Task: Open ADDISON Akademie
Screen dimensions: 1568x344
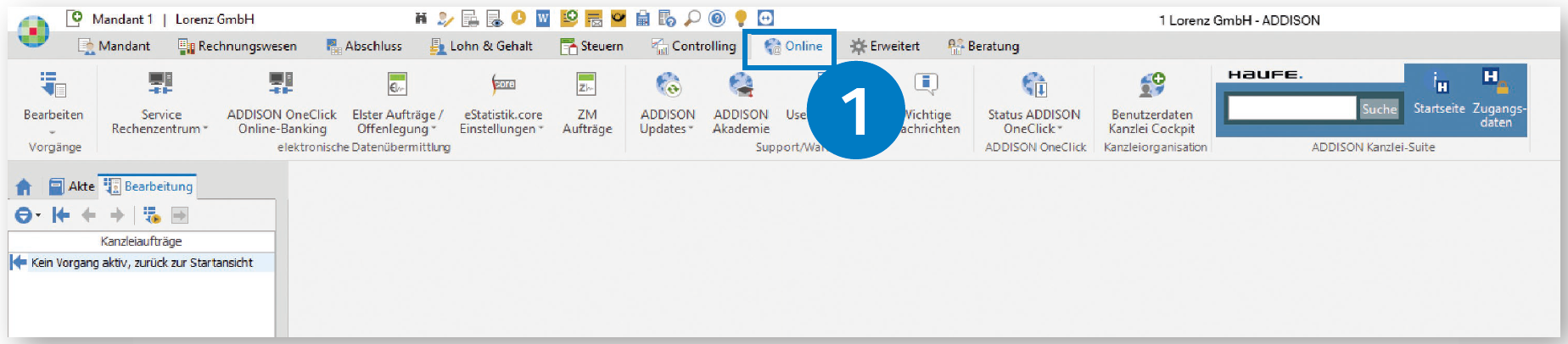Action: click(x=741, y=105)
